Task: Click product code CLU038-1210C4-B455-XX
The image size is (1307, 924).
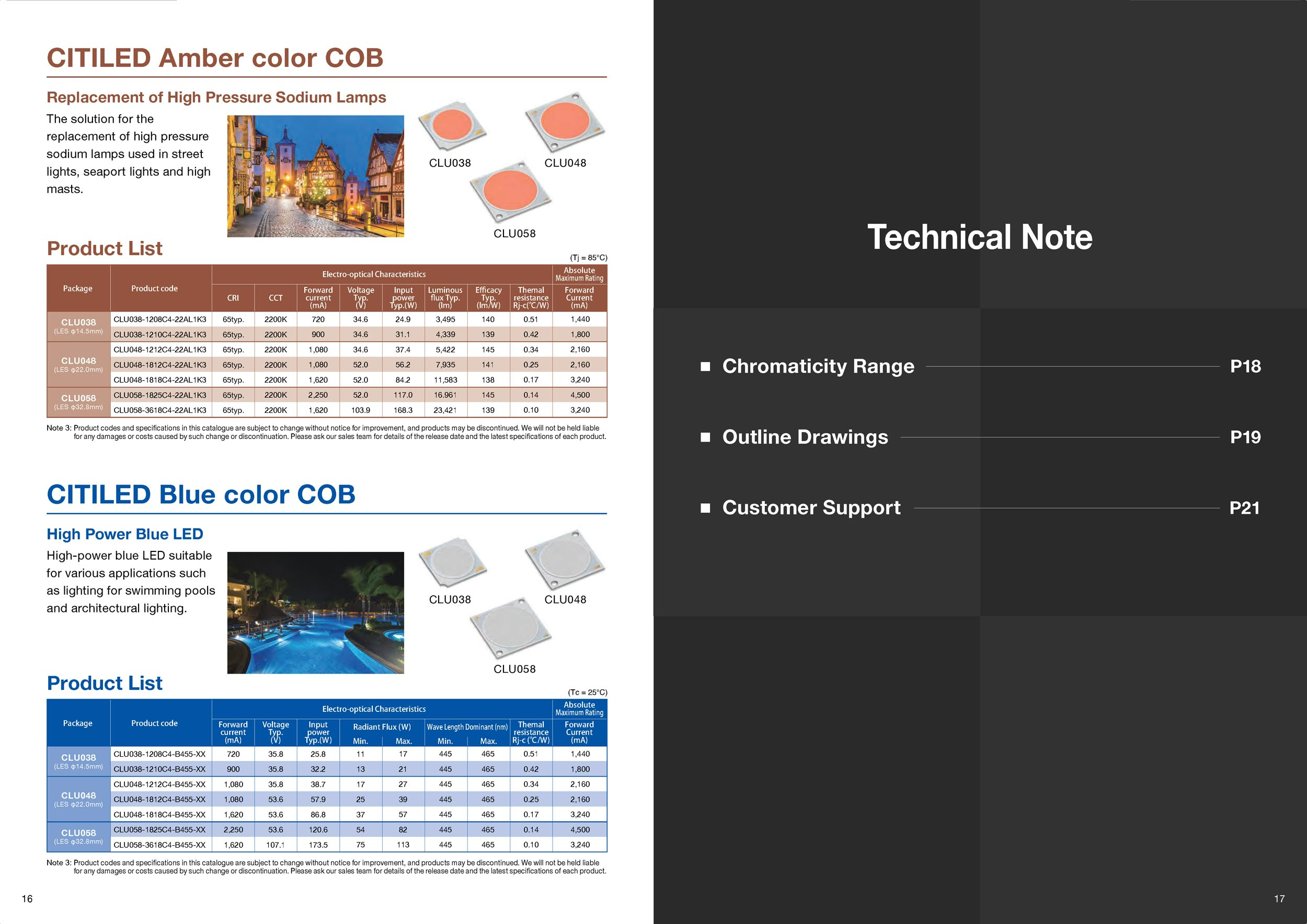Action: [x=159, y=769]
